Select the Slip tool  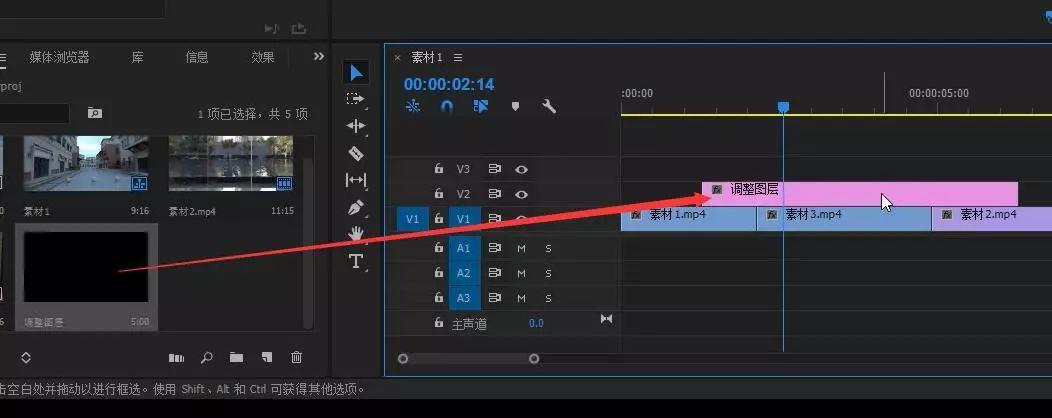tap(356, 180)
